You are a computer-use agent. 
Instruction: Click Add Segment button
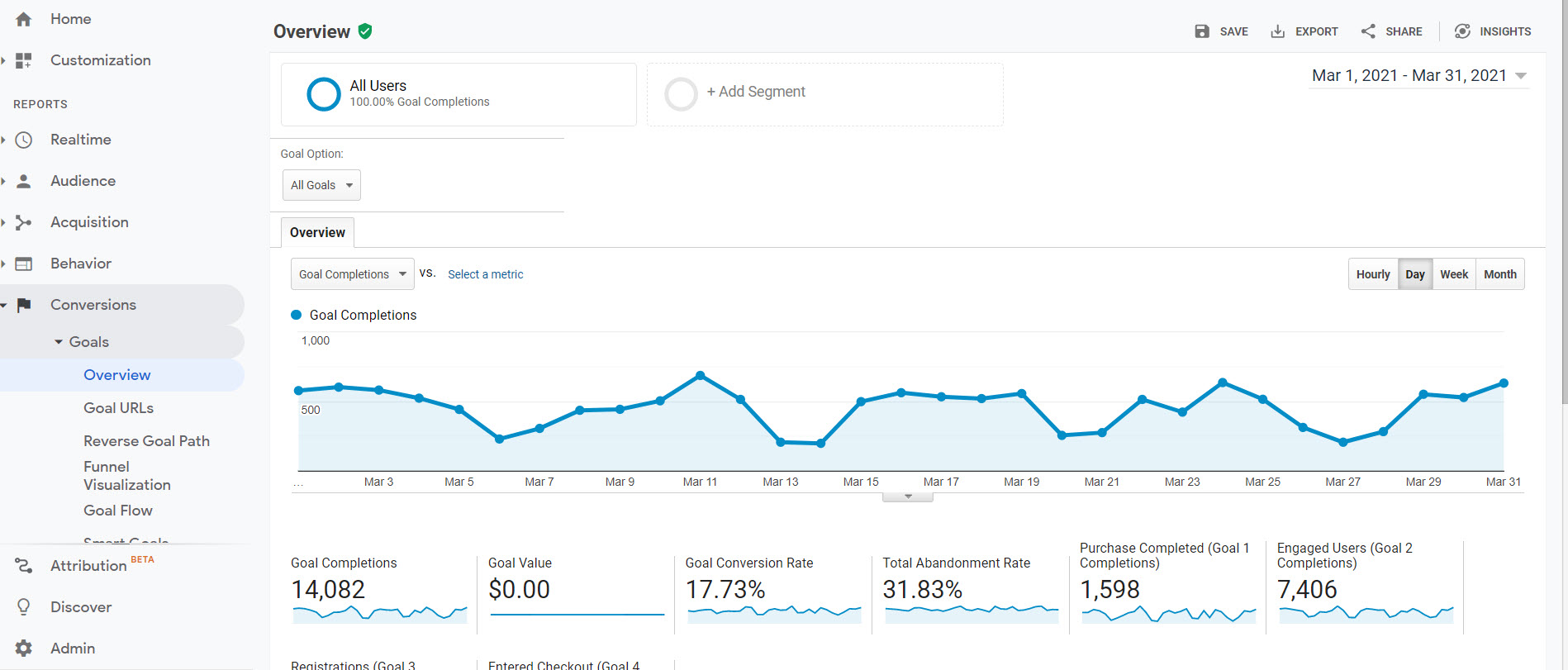pyautogui.click(x=755, y=93)
